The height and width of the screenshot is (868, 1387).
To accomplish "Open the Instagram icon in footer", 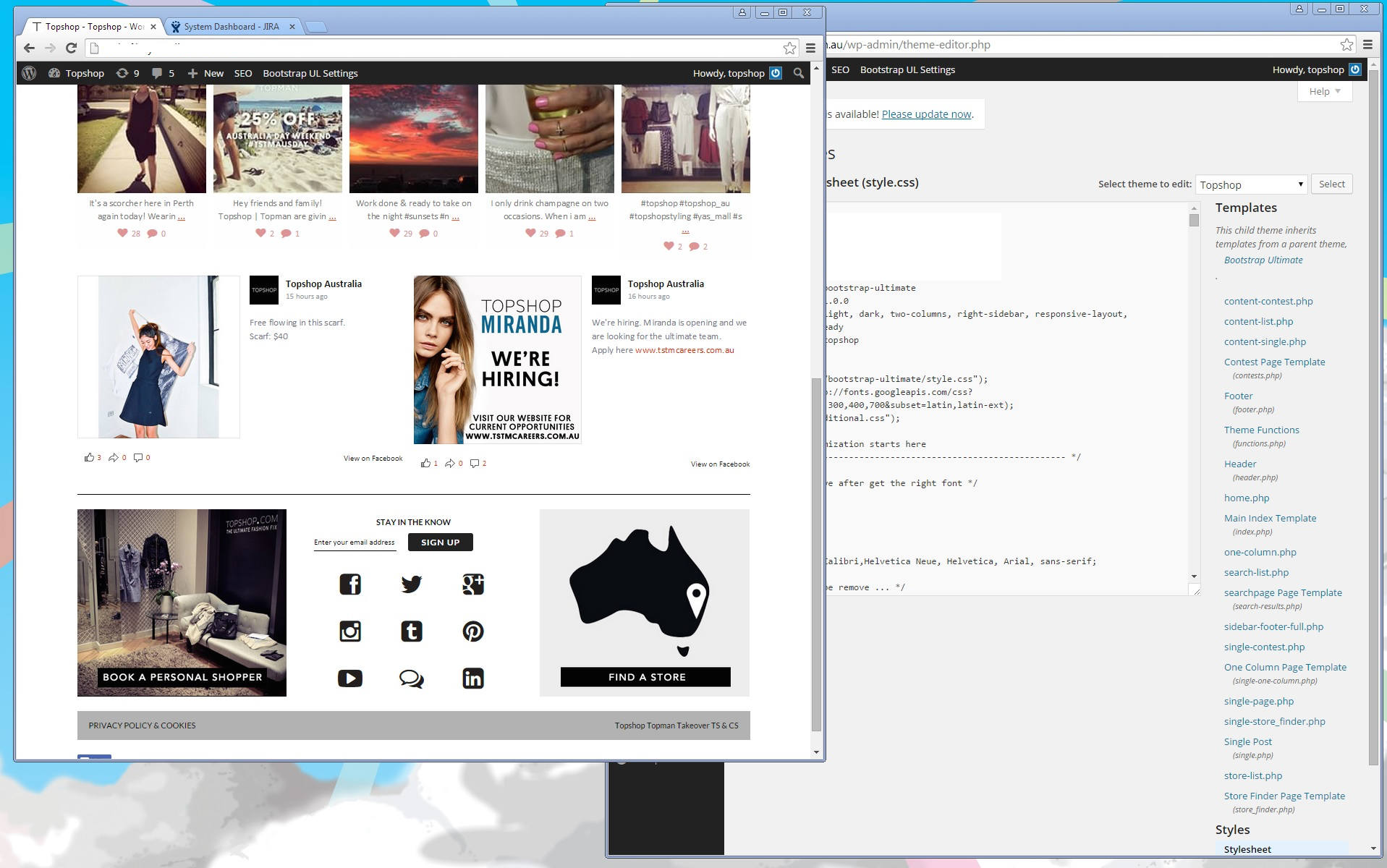I will [350, 631].
